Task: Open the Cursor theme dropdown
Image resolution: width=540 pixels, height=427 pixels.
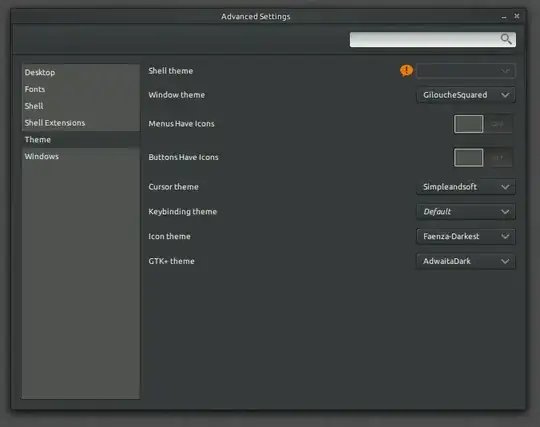Action: click(x=466, y=187)
